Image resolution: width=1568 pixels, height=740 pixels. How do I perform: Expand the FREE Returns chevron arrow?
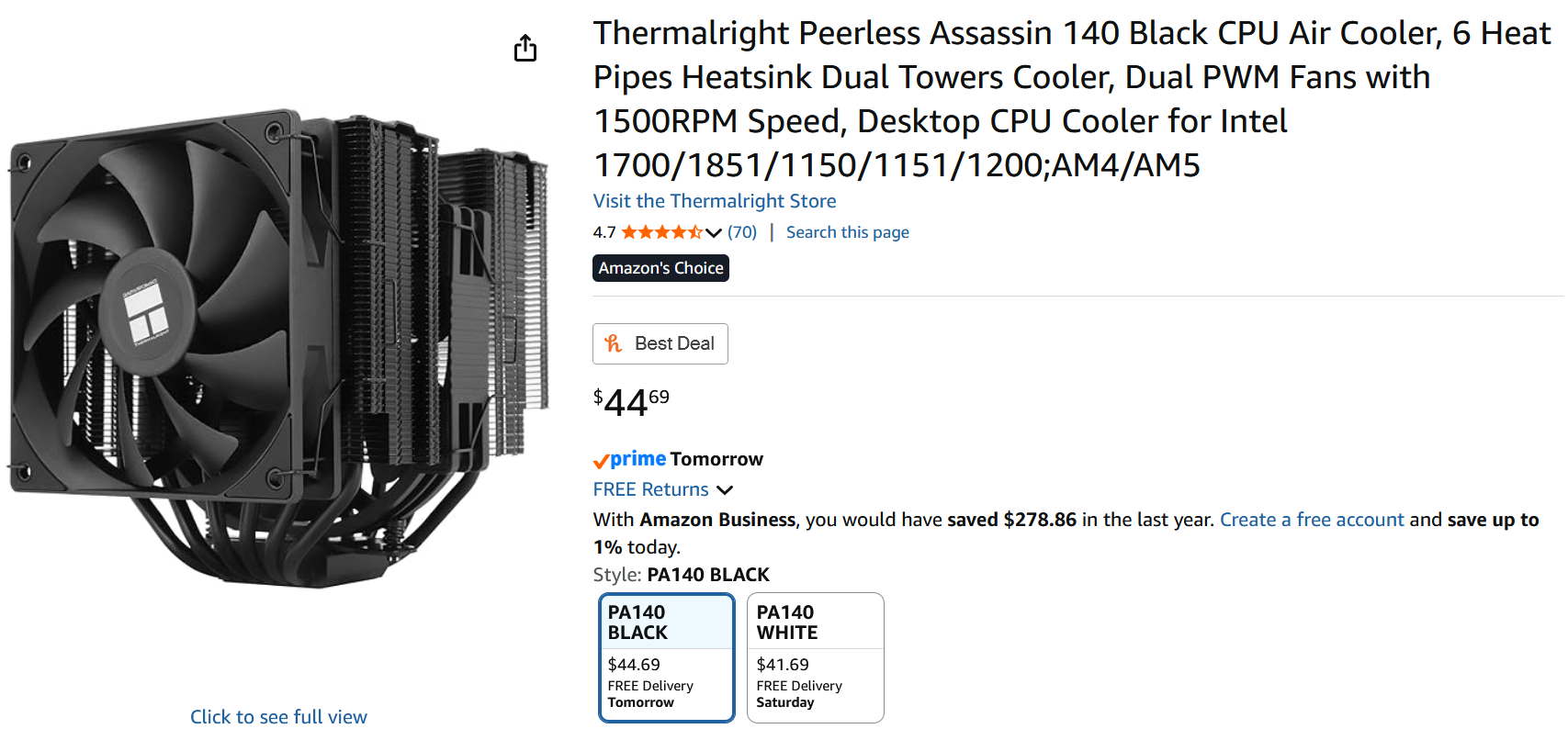pyautogui.click(x=725, y=490)
